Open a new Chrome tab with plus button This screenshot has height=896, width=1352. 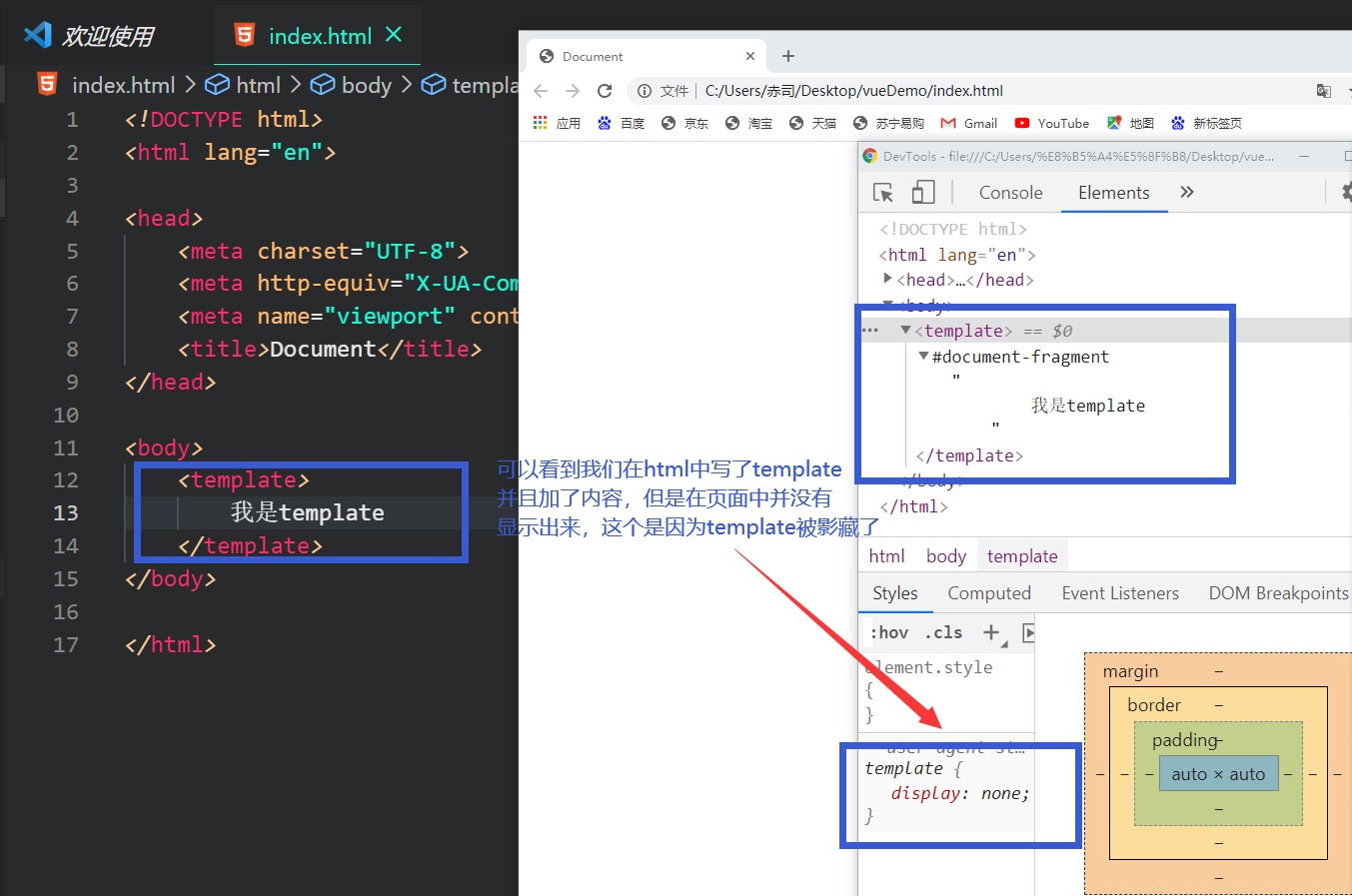[x=788, y=56]
